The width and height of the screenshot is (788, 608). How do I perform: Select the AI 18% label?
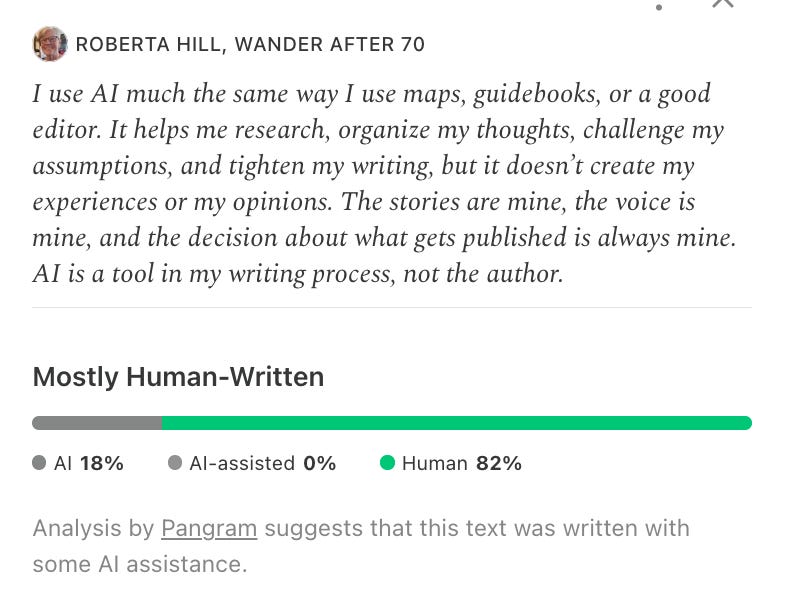[x=89, y=463]
